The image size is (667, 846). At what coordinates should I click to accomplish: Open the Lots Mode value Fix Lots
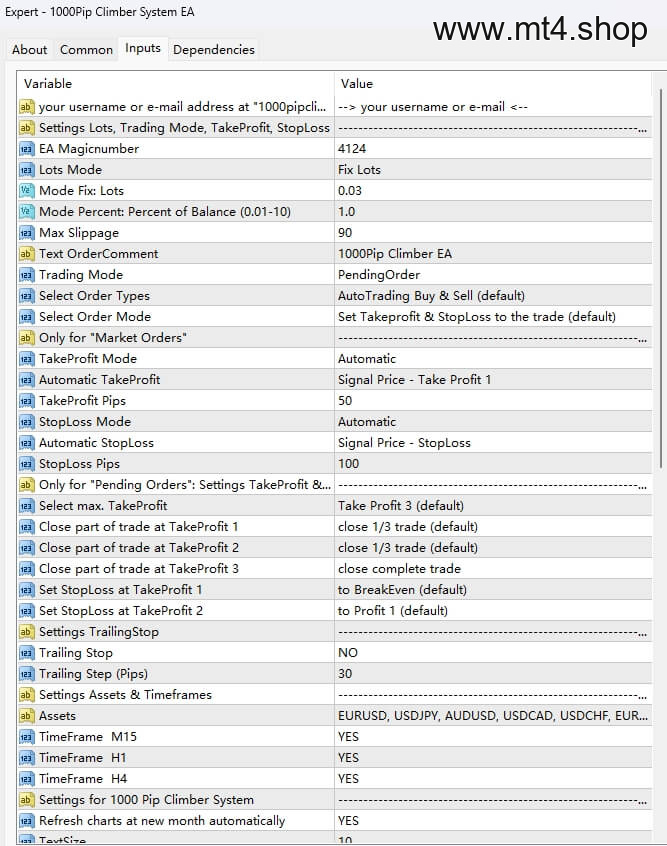pyautogui.click(x=493, y=170)
